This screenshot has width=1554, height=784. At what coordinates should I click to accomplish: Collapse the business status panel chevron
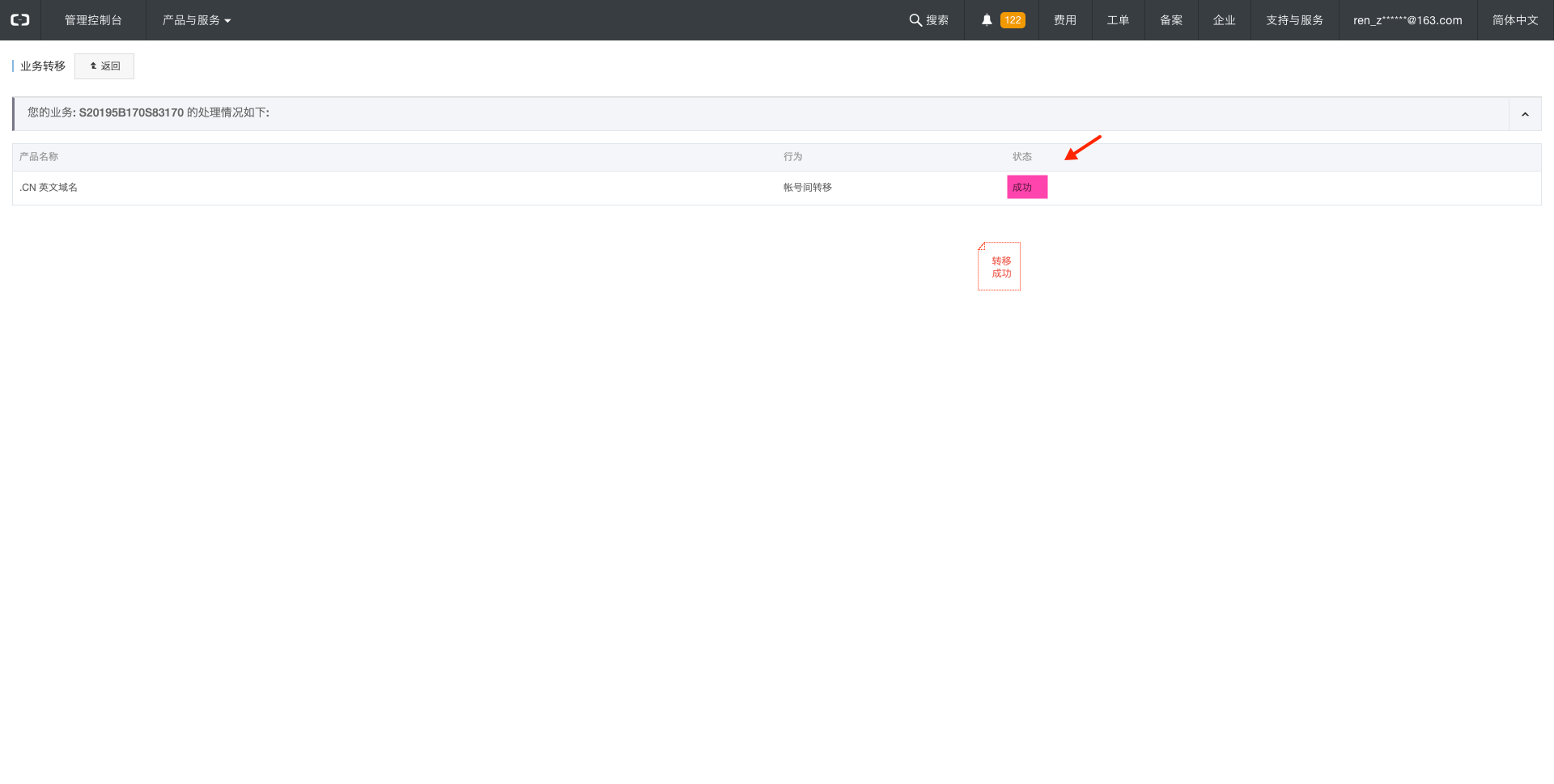(x=1525, y=114)
